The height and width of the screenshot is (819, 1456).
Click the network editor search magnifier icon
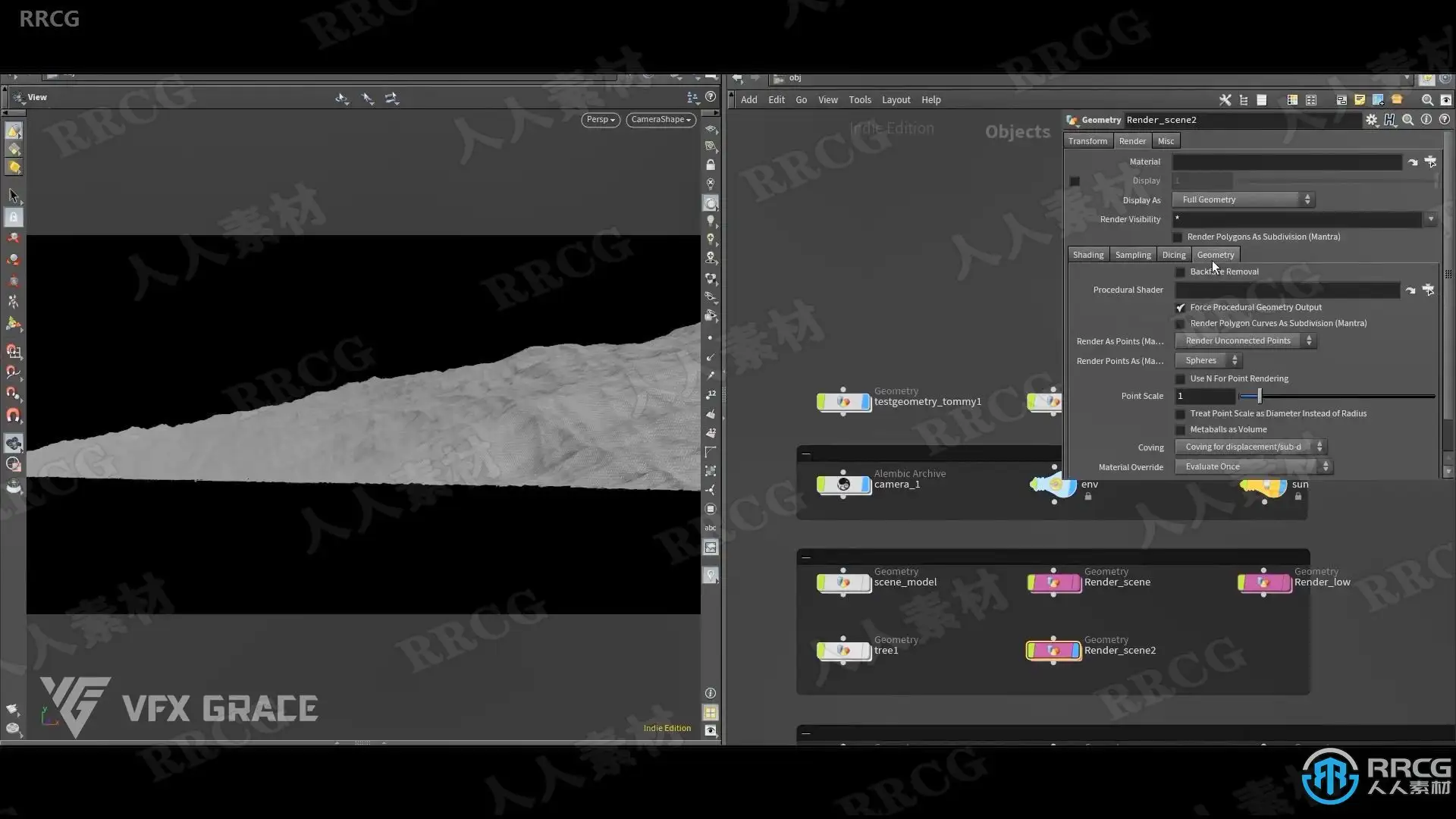coord(1427,100)
